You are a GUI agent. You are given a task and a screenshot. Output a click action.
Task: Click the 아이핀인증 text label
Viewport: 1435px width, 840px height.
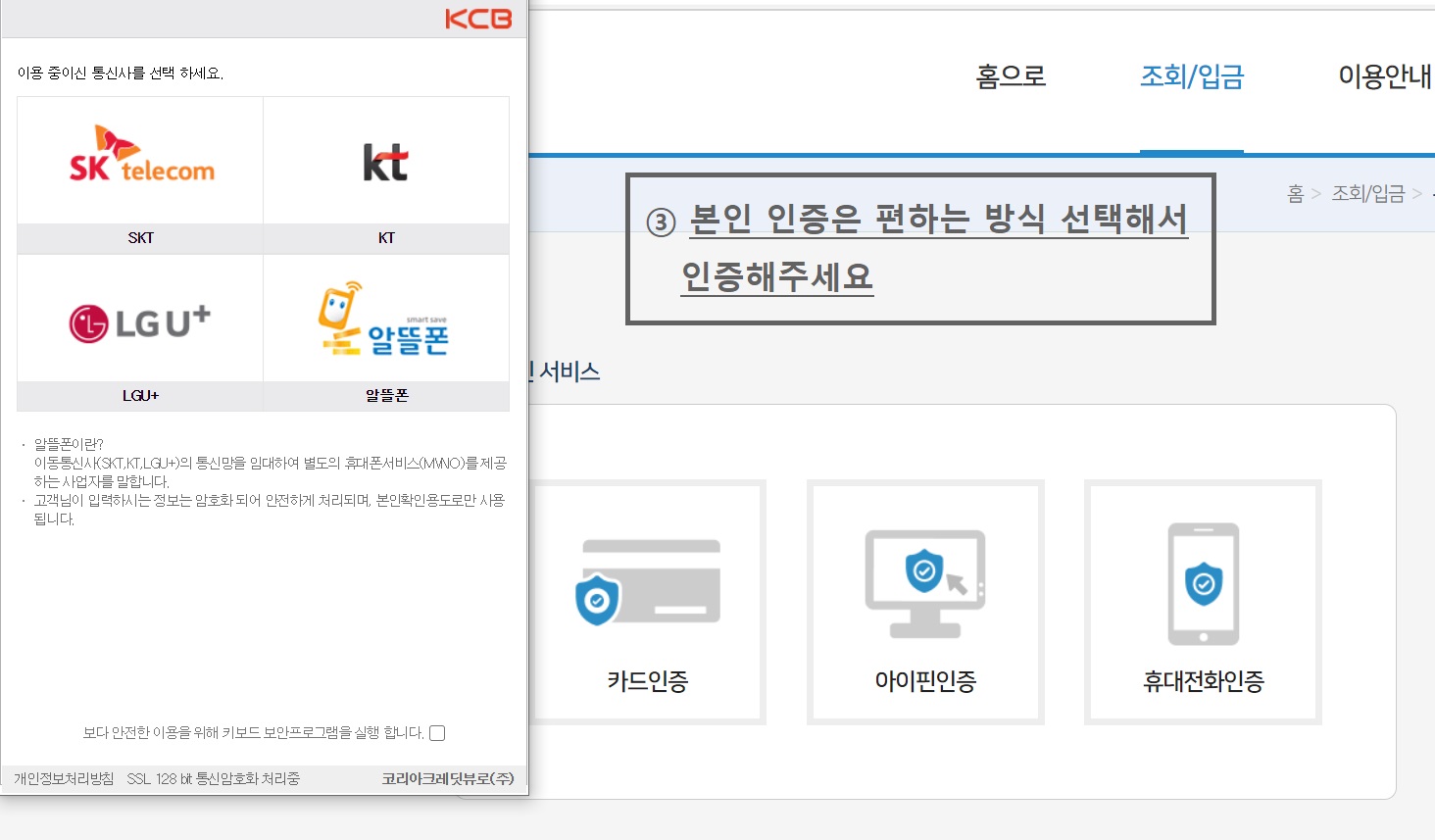point(925,681)
